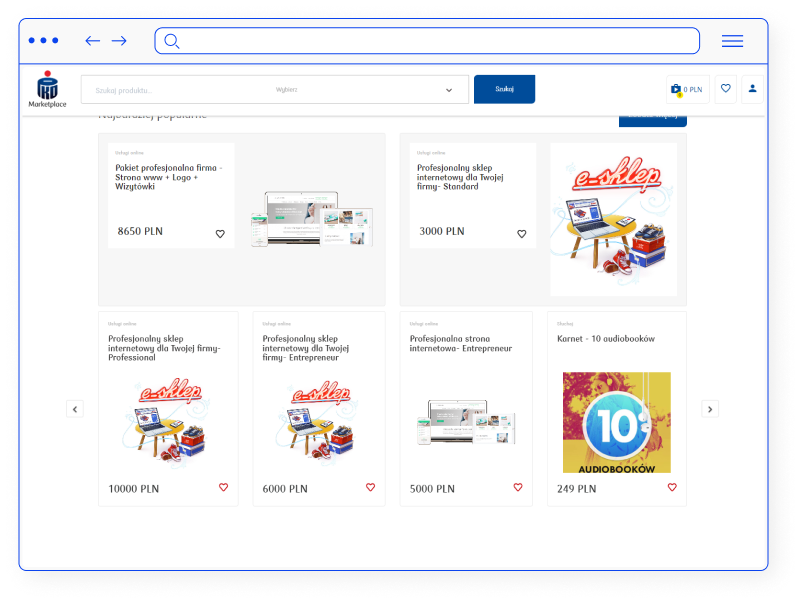This screenshot has height=603, width=801.
Task: Click the blue Szukaj search button
Action: tap(504, 89)
